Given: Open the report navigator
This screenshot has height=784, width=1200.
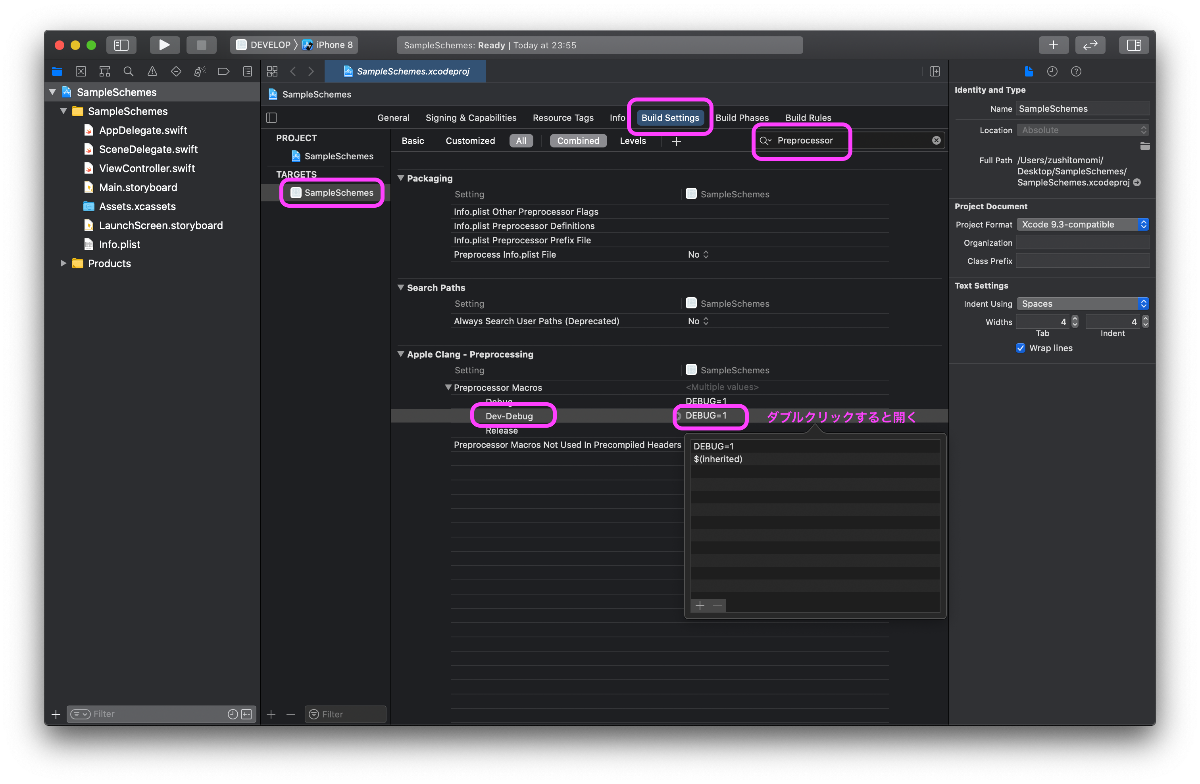Looking at the screenshot, I should click(247, 72).
